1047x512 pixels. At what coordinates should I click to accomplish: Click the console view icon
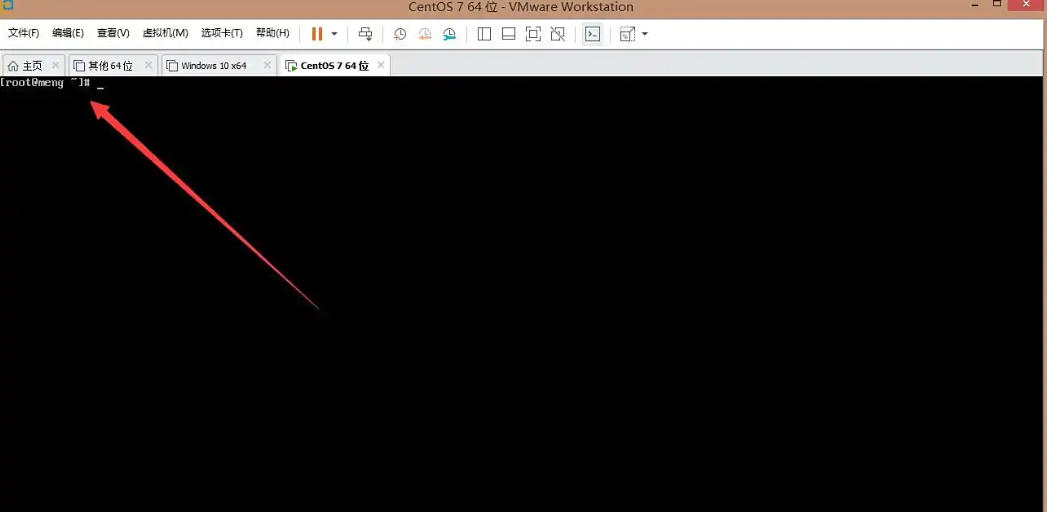click(593, 34)
